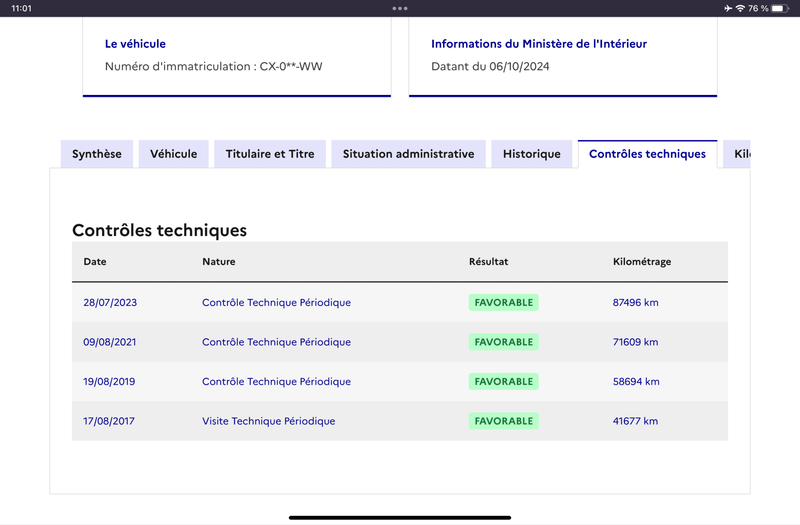
Task: Go to the Historique tab
Action: [x=532, y=154]
